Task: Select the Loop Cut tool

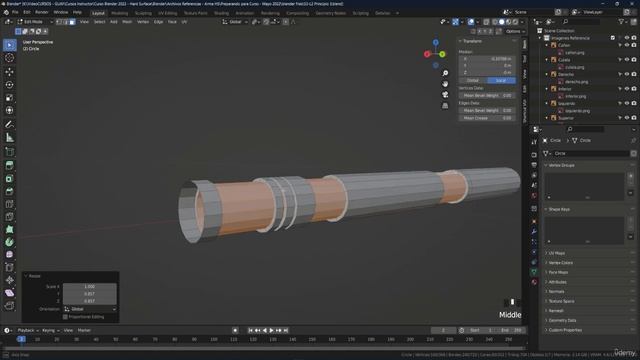Action: [x=9, y=204]
